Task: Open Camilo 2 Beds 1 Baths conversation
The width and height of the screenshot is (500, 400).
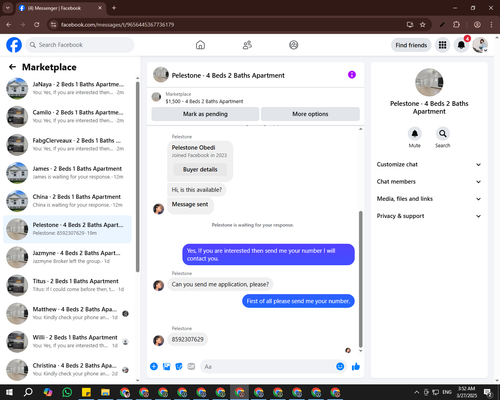Action: tap(67, 116)
